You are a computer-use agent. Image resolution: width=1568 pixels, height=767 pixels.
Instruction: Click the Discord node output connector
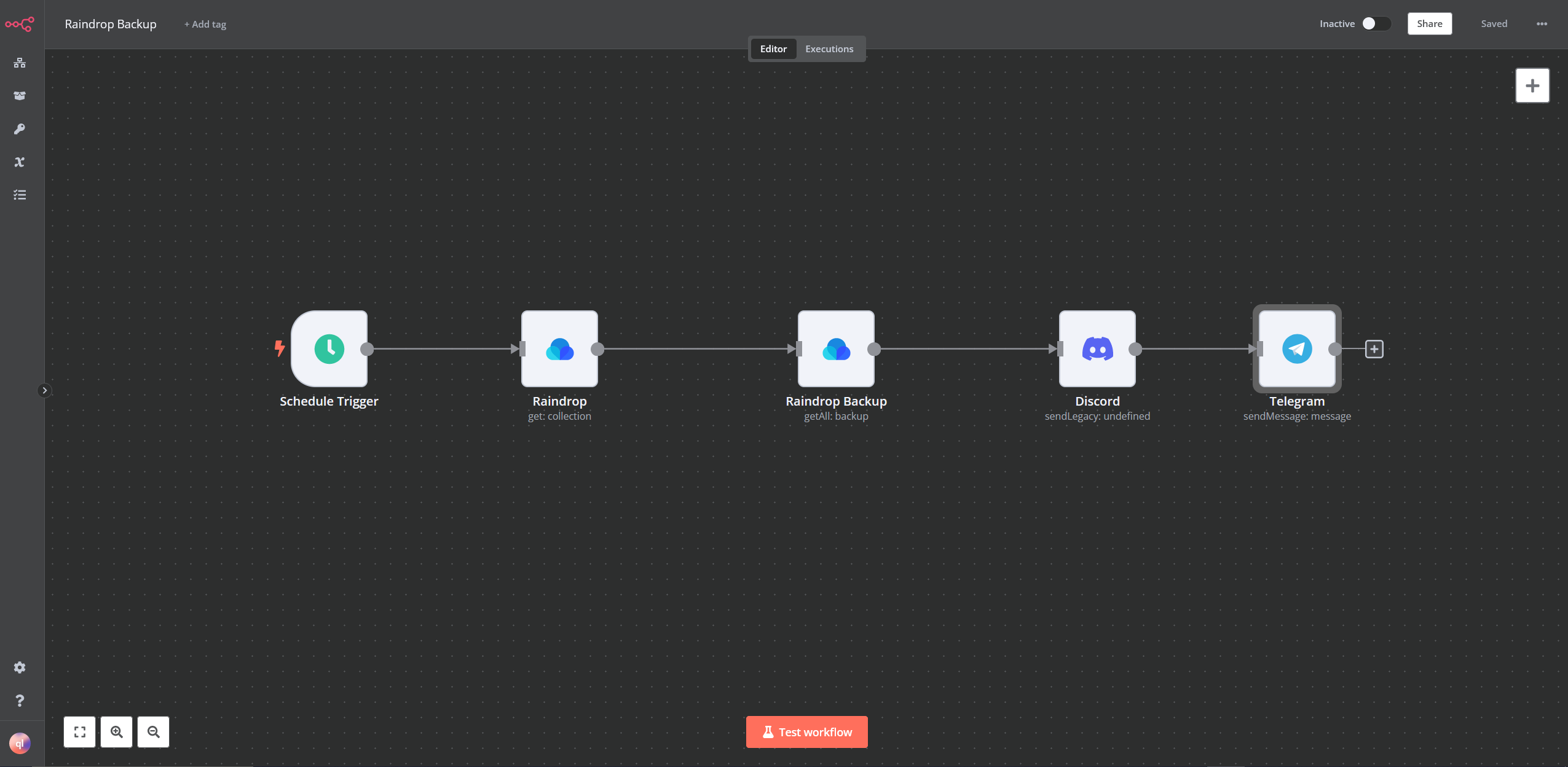coord(1135,349)
